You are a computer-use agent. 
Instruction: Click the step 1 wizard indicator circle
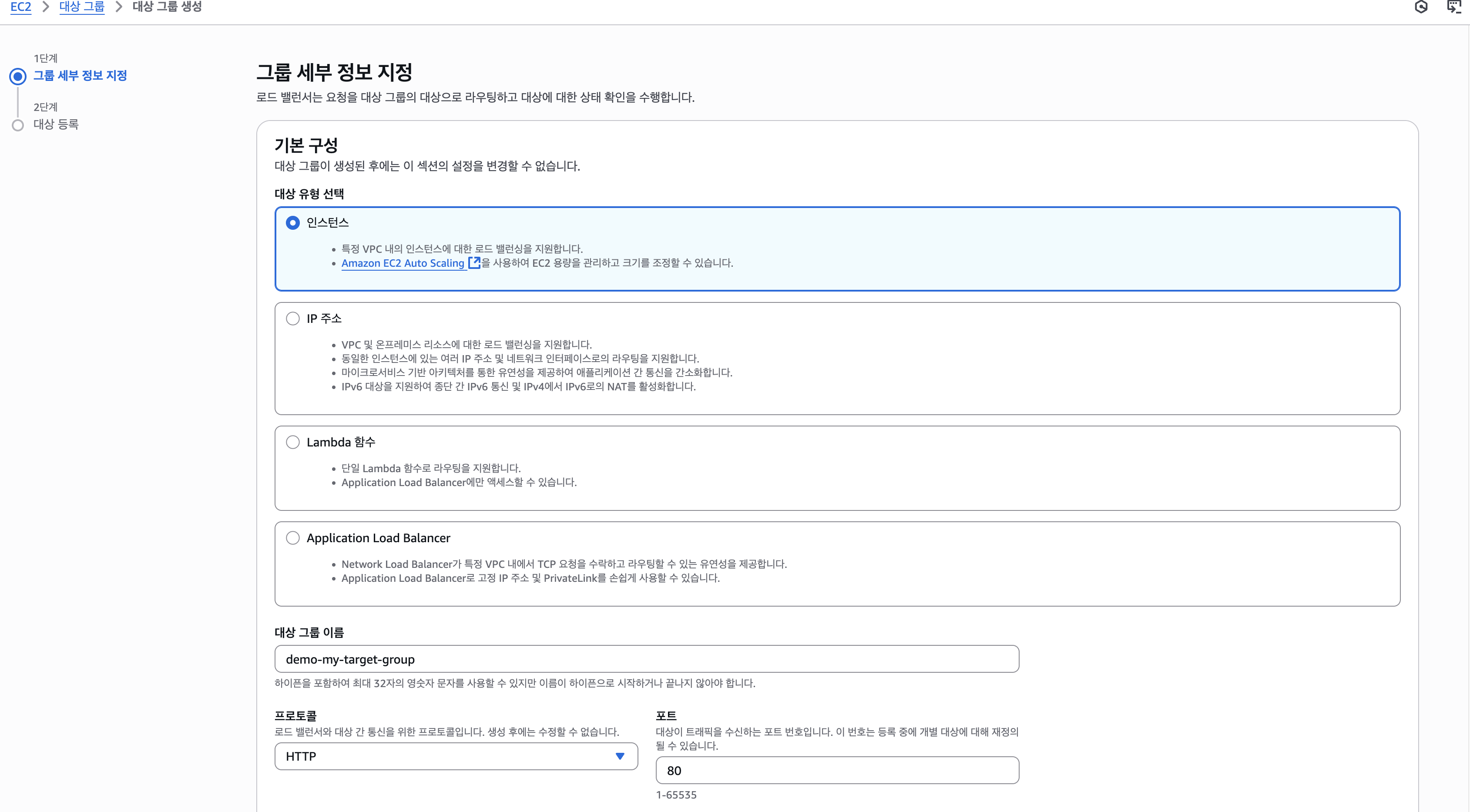(18, 76)
